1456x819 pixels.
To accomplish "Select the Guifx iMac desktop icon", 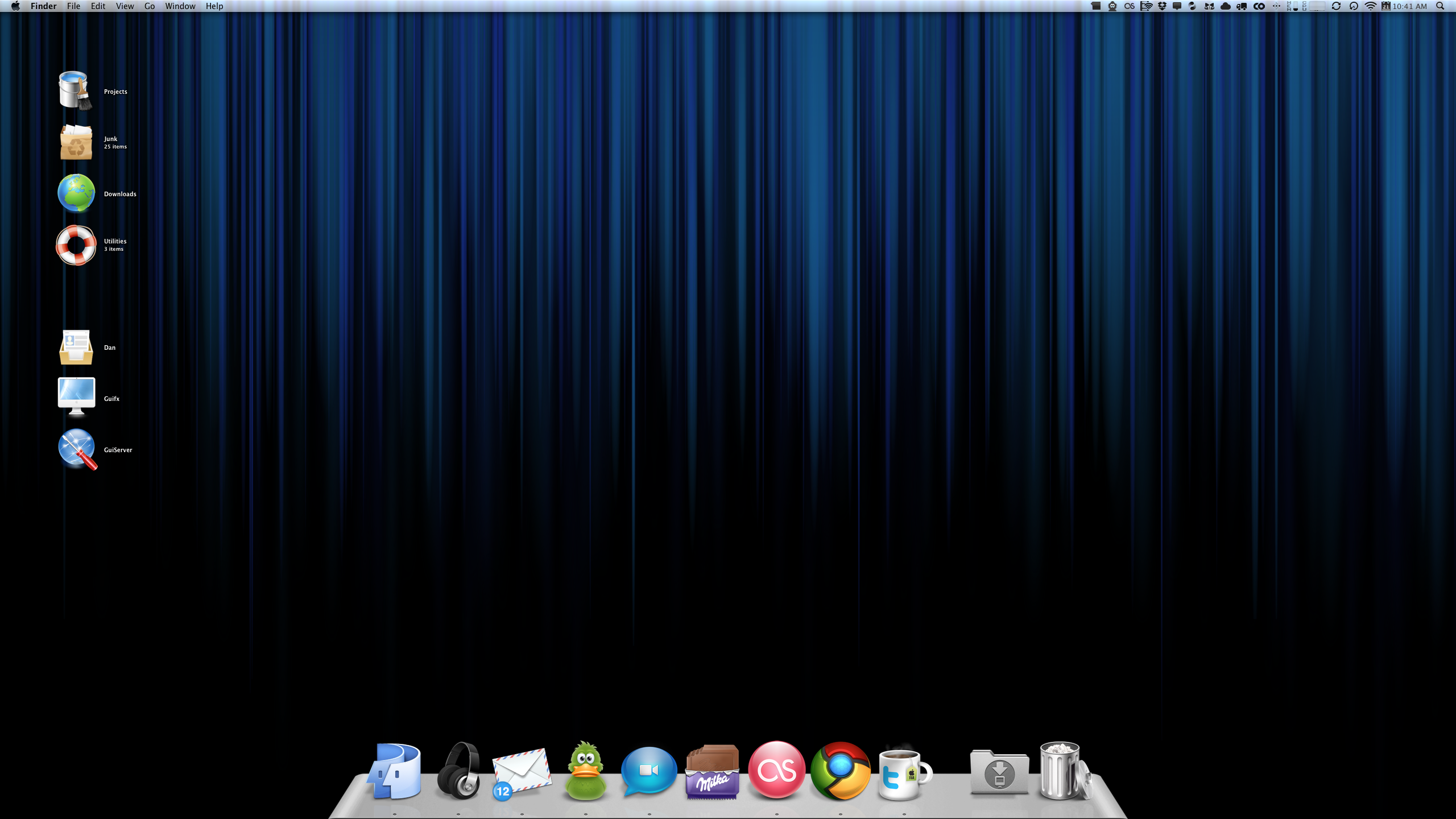I will [76, 397].
